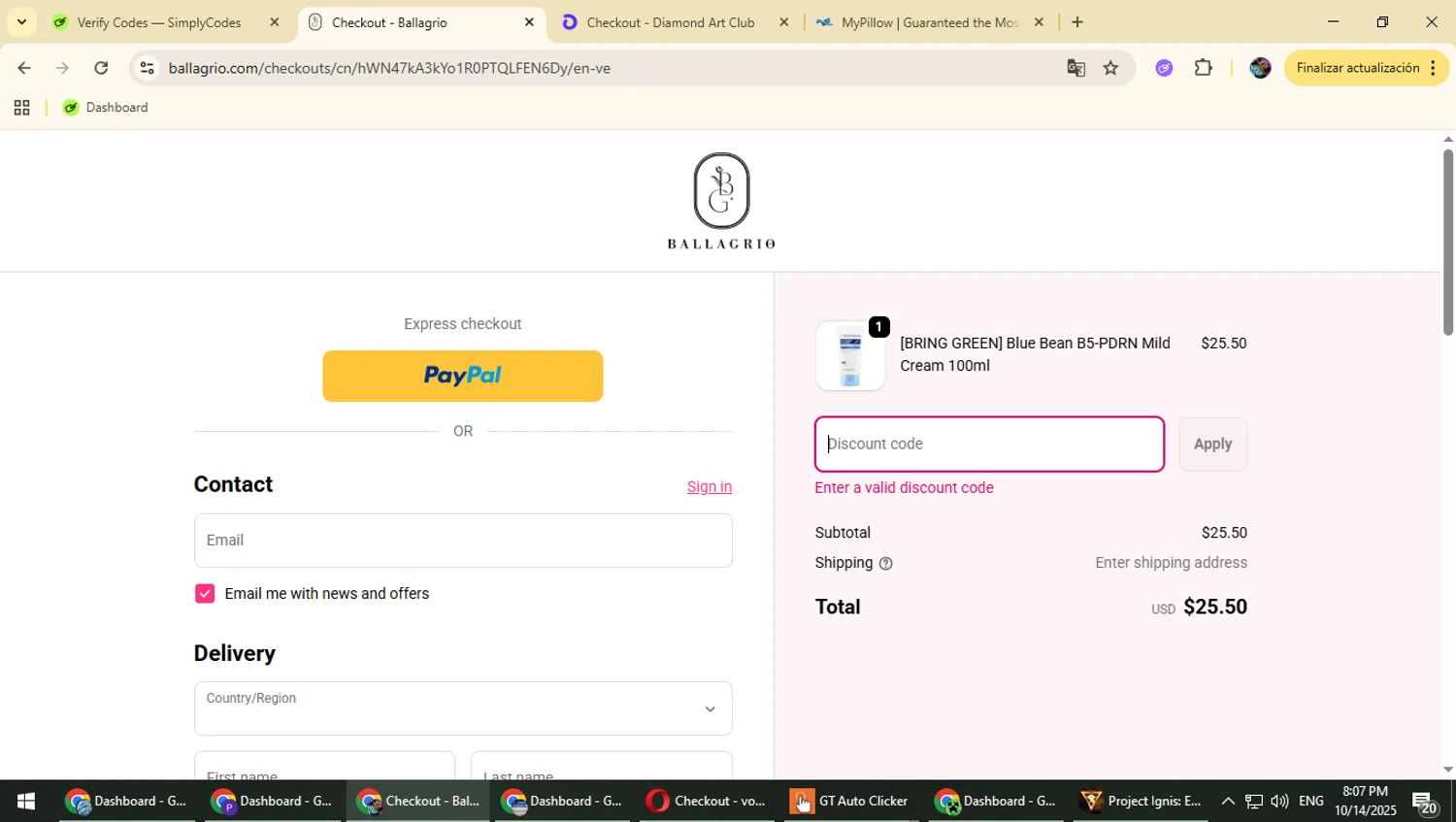Focus the Discount code field

(989, 444)
